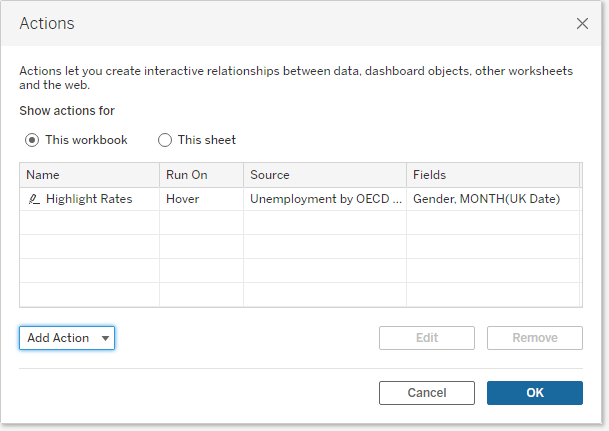The image size is (609, 431).
Task: Expand the Add Action dropdown arrow
Action: [105, 338]
